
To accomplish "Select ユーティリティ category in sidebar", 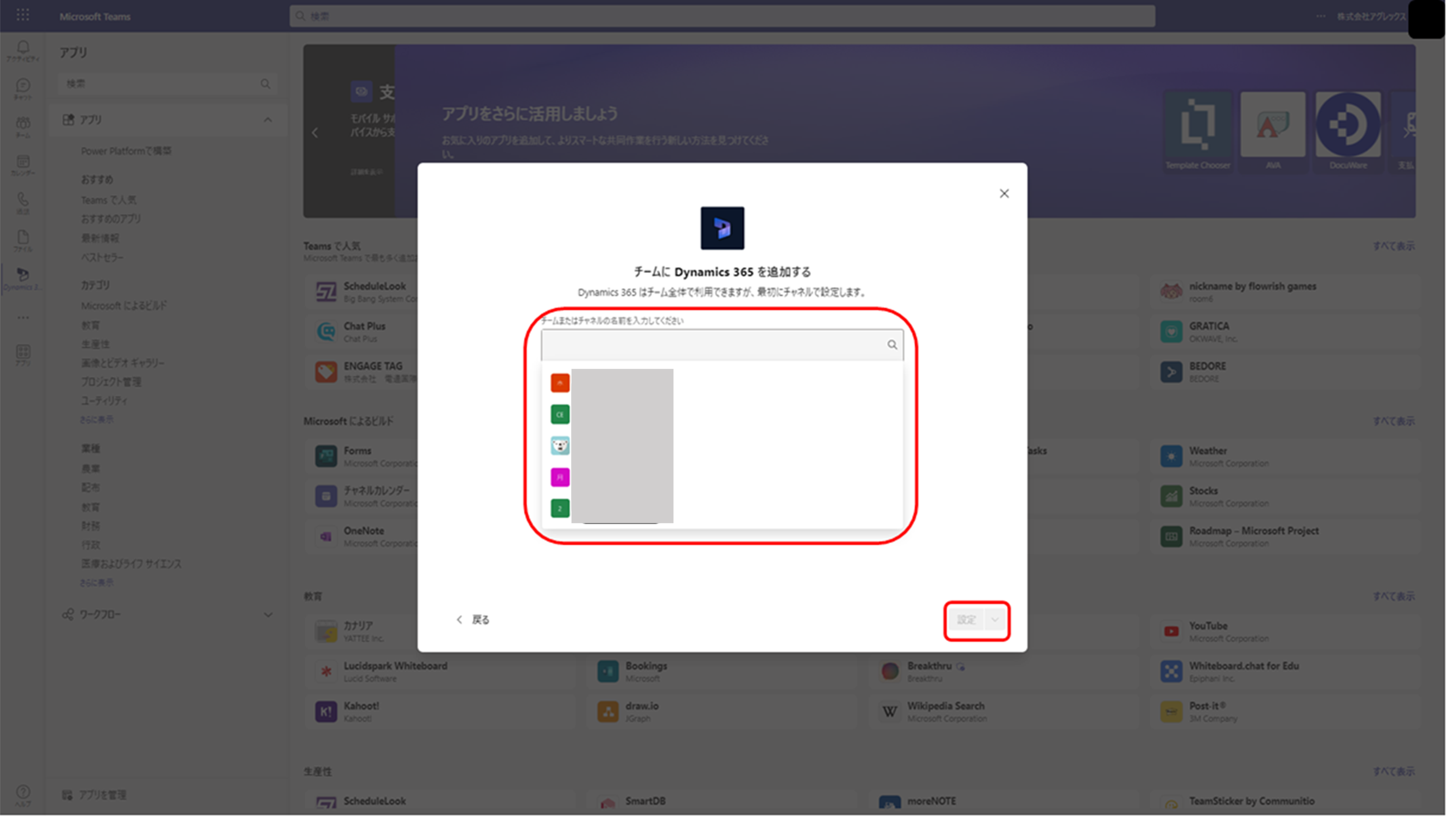I will coord(104,401).
